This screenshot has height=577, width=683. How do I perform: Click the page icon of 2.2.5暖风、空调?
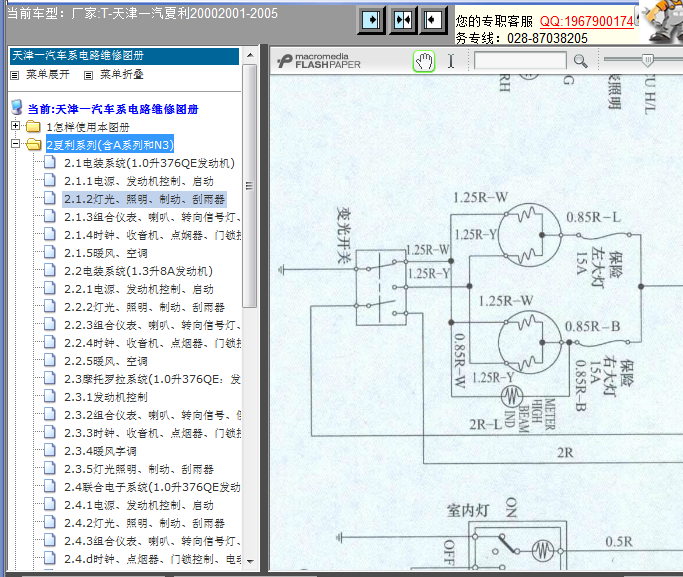pos(50,360)
